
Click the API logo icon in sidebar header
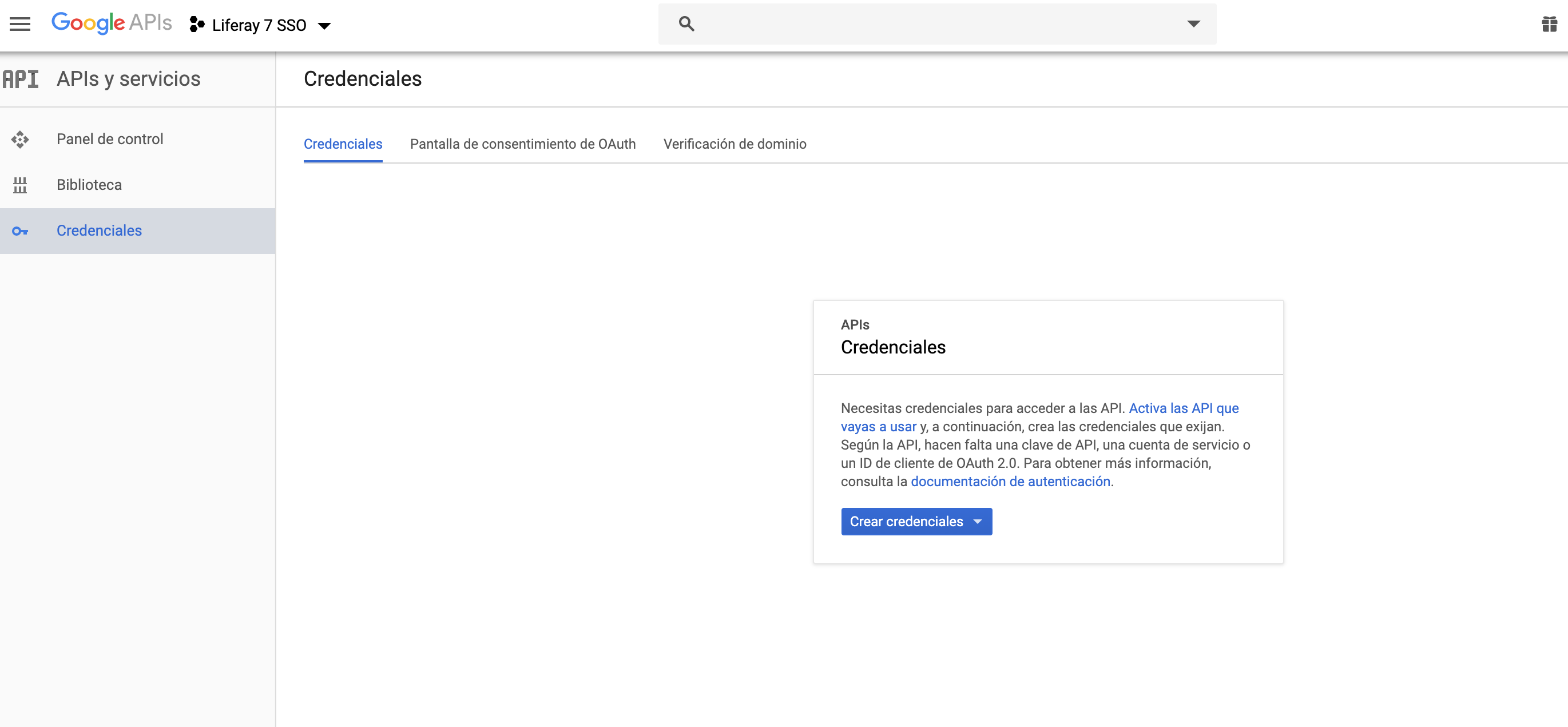(x=21, y=79)
